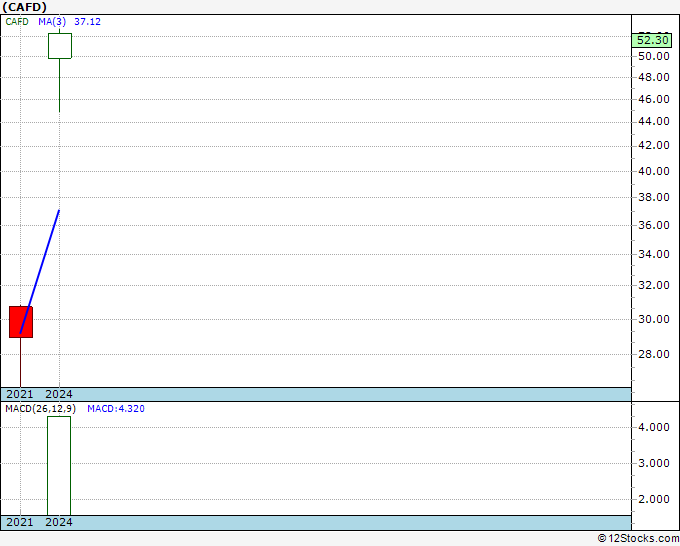Click the 2021 label on price chart axis
The image size is (680, 546).
tap(20, 394)
